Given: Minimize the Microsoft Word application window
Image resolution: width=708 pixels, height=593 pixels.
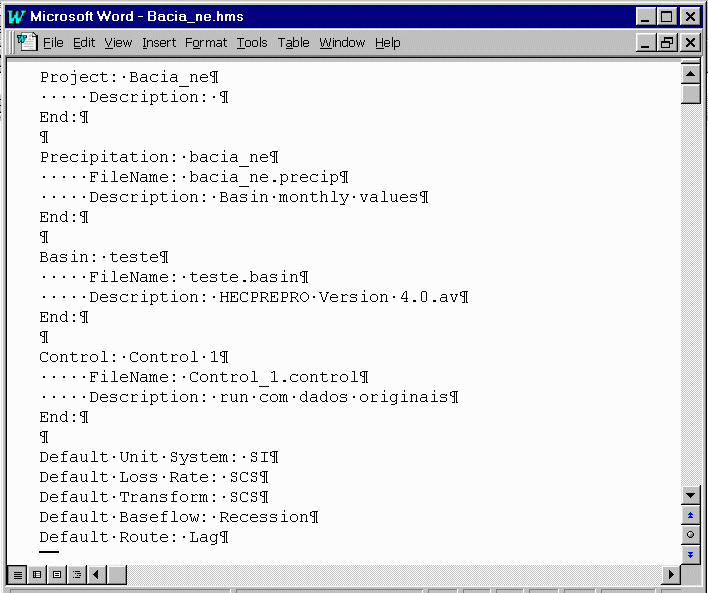Looking at the screenshot, I should [645, 17].
